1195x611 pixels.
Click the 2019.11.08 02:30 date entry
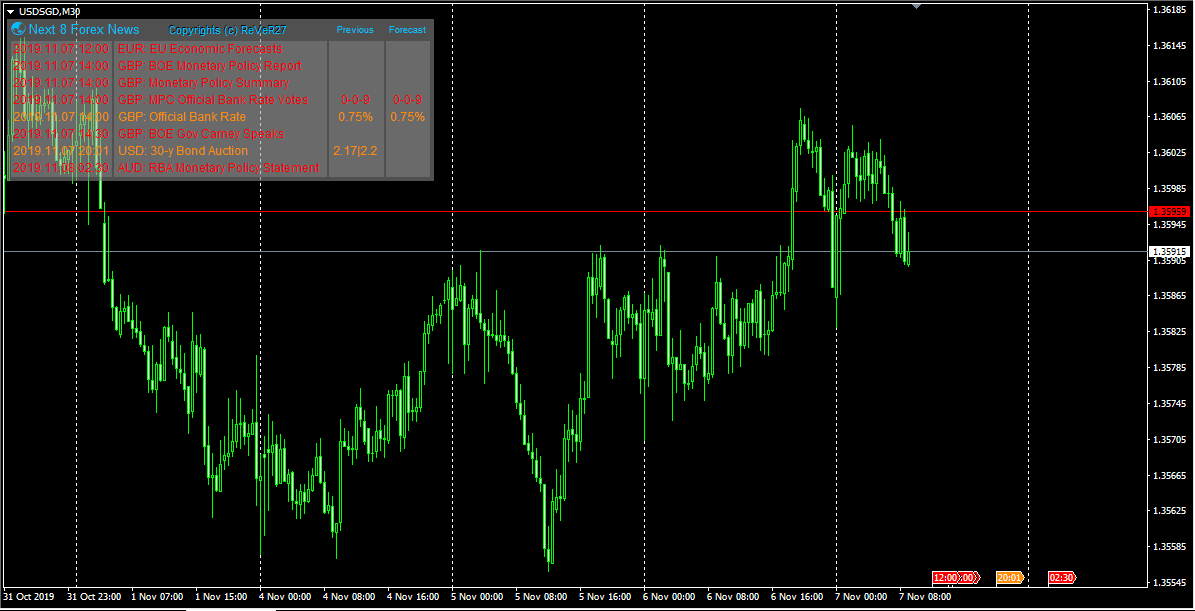(x=61, y=168)
